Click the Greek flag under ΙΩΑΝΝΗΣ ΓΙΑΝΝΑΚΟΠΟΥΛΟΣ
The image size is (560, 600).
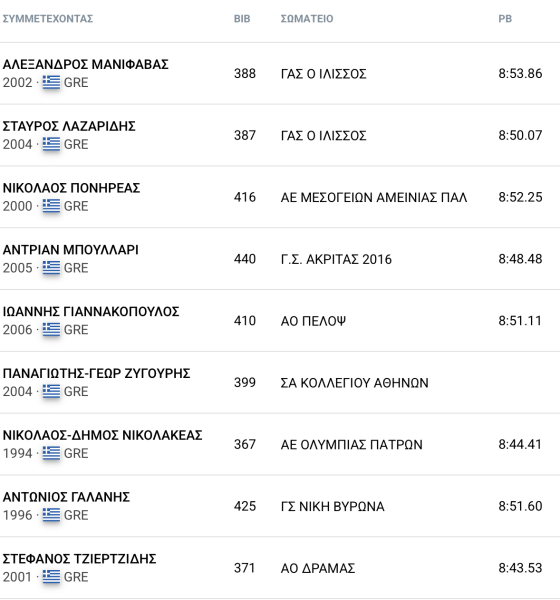point(51,329)
